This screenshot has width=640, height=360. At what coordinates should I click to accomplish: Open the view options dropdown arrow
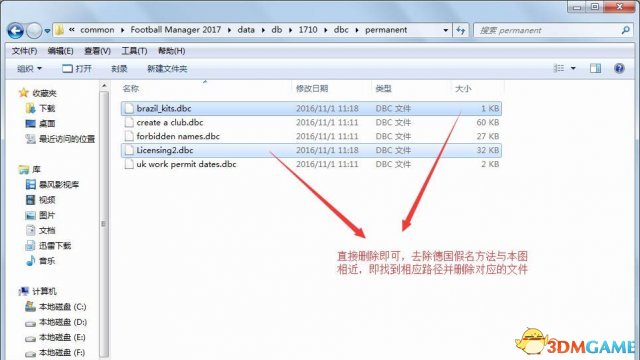(573, 68)
